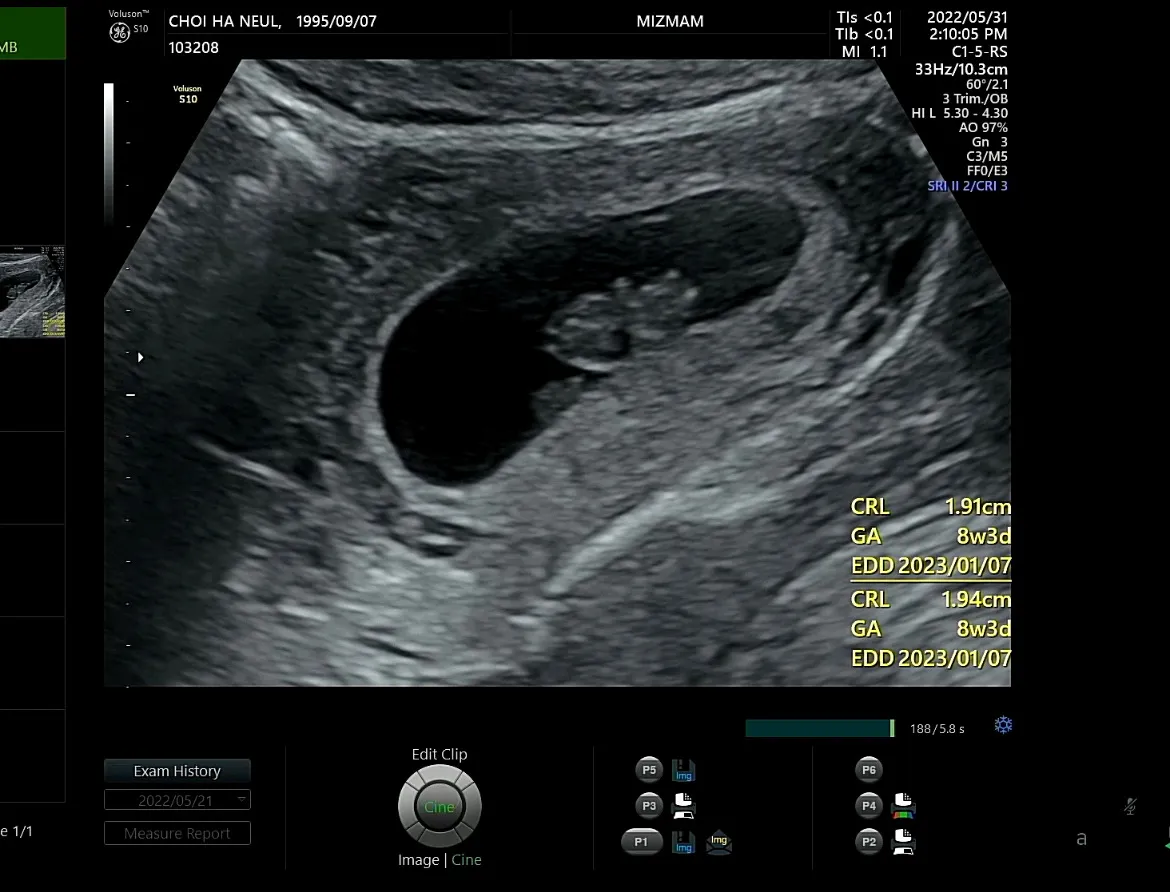Click the P1 save image disk icon
1170x892 pixels.
pos(683,842)
